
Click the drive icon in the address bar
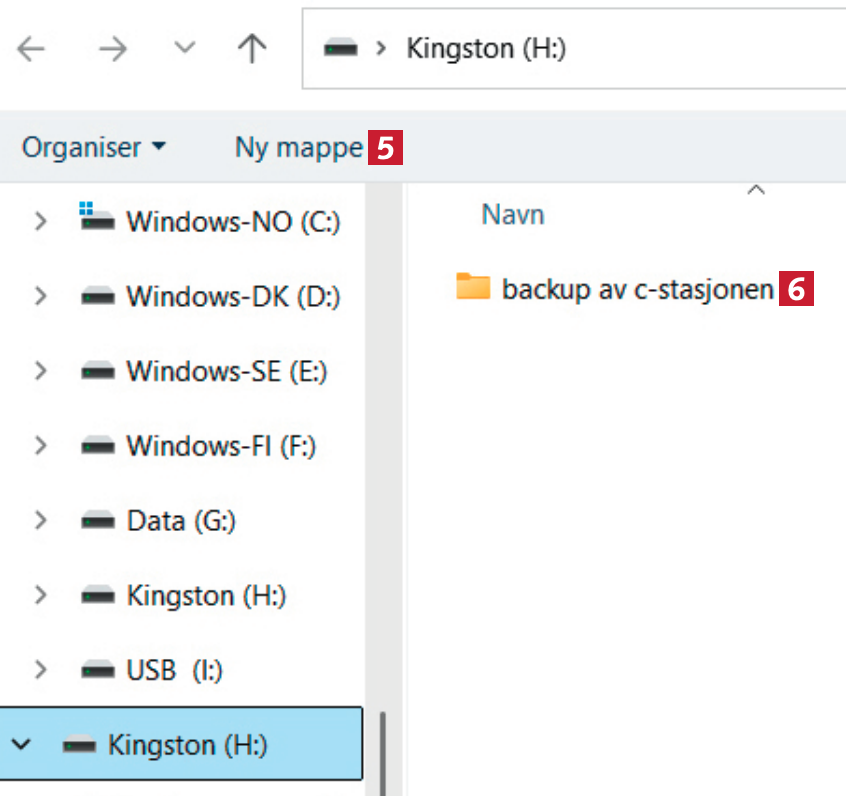[x=341, y=49]
